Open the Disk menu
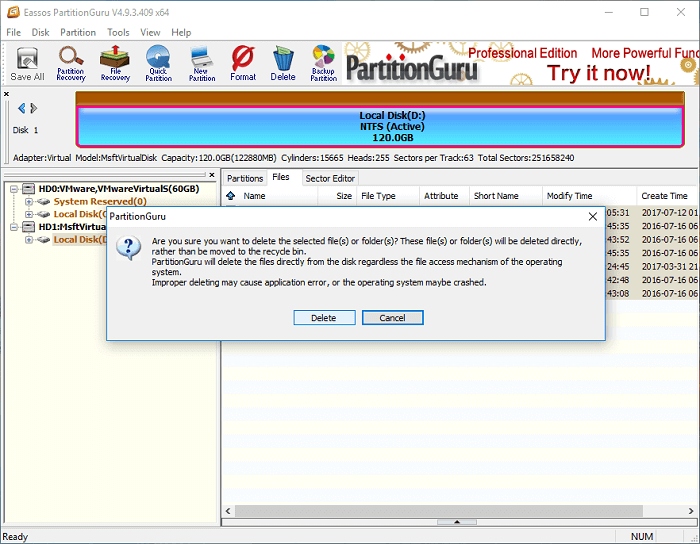The image size is (700, 544). point(40,33)
